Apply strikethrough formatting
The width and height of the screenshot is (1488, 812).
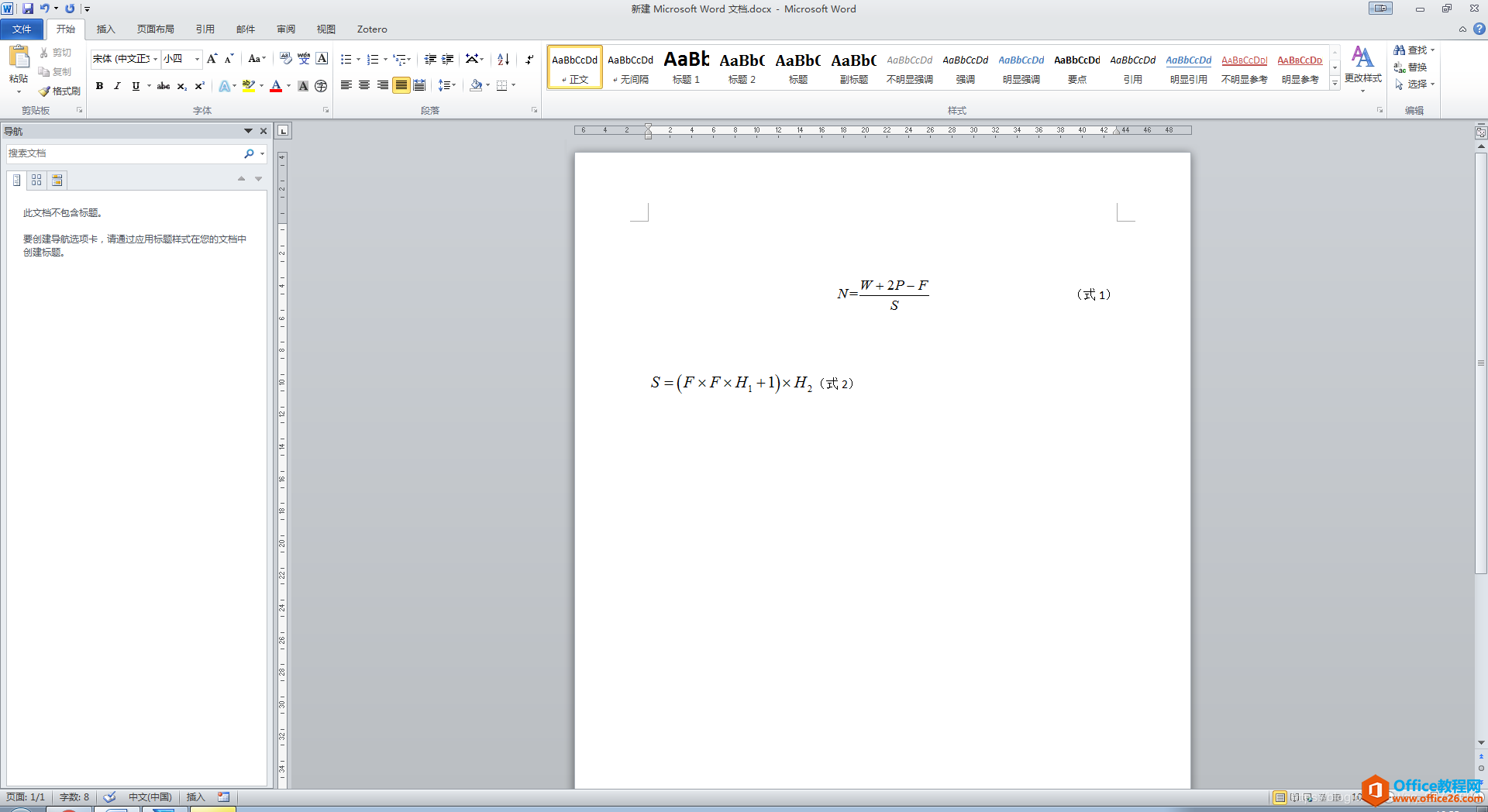click(164, 86)
